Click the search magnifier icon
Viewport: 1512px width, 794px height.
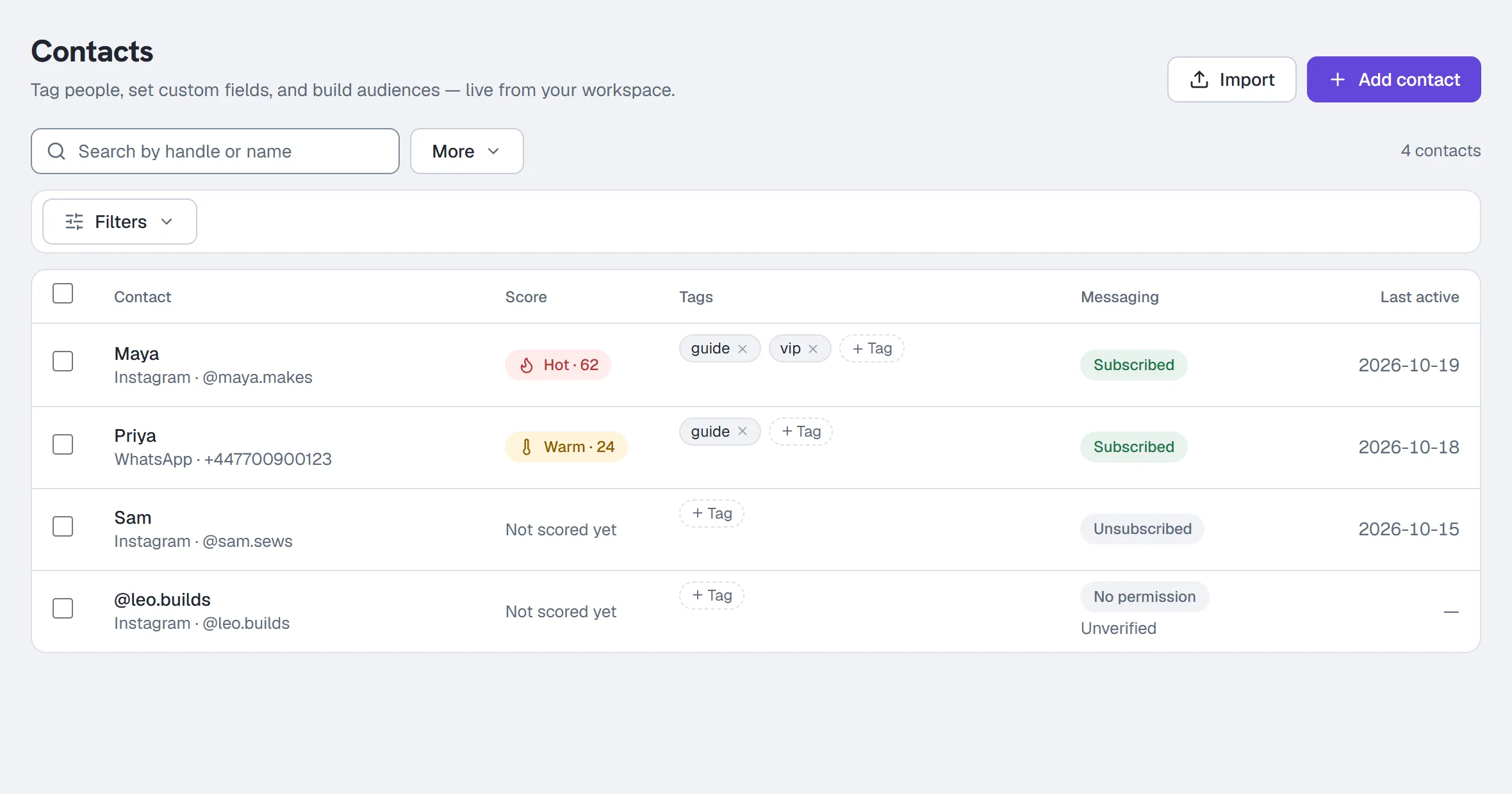(x=56, y=151)
